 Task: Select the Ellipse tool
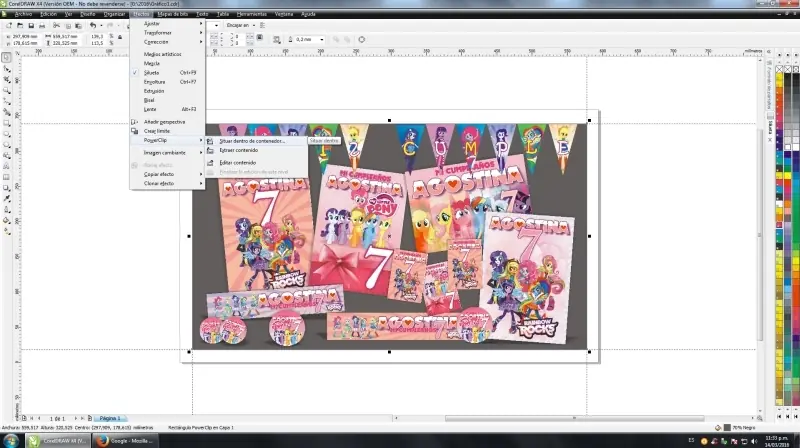pos(7,134)
